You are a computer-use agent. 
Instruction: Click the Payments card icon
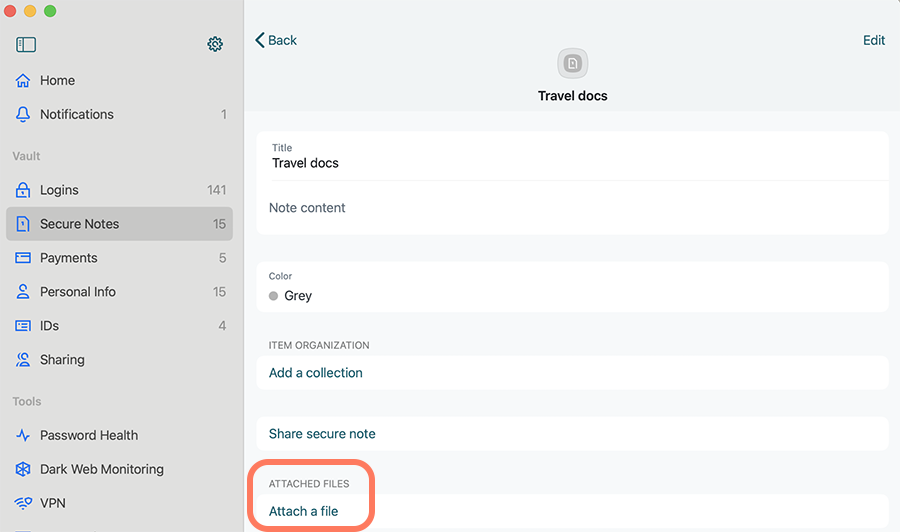[23, 258]
